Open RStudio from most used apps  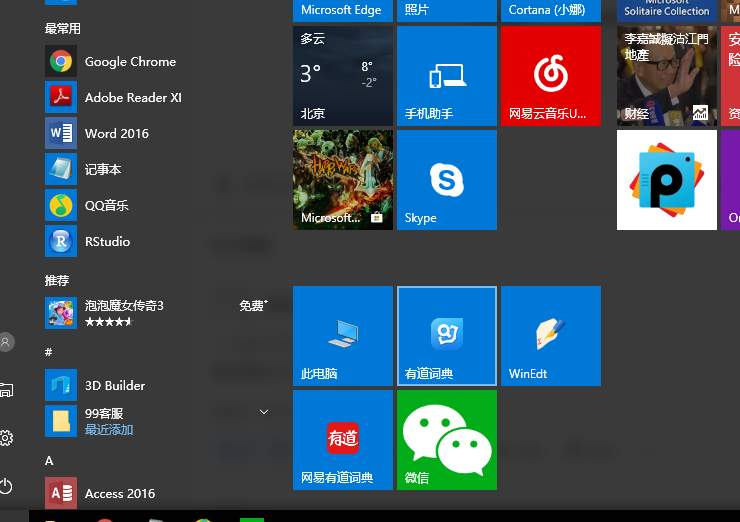tap(158, 241)
